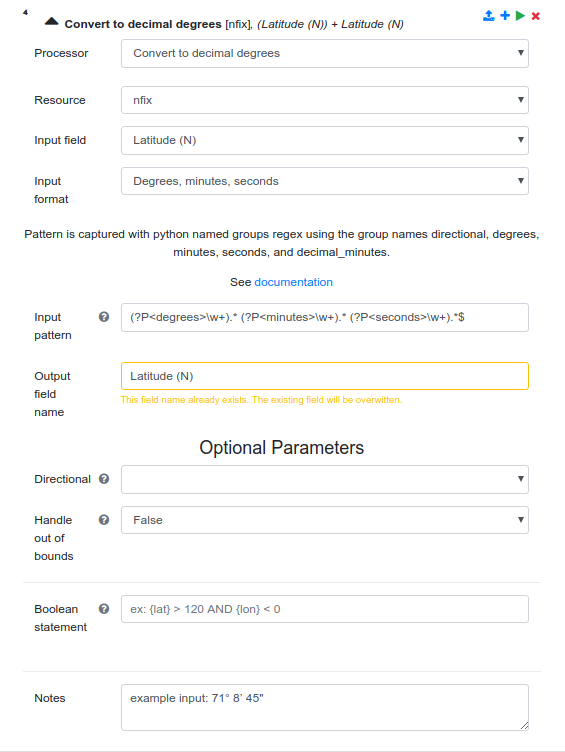Click the help icon next to Directional

[104, 479]
